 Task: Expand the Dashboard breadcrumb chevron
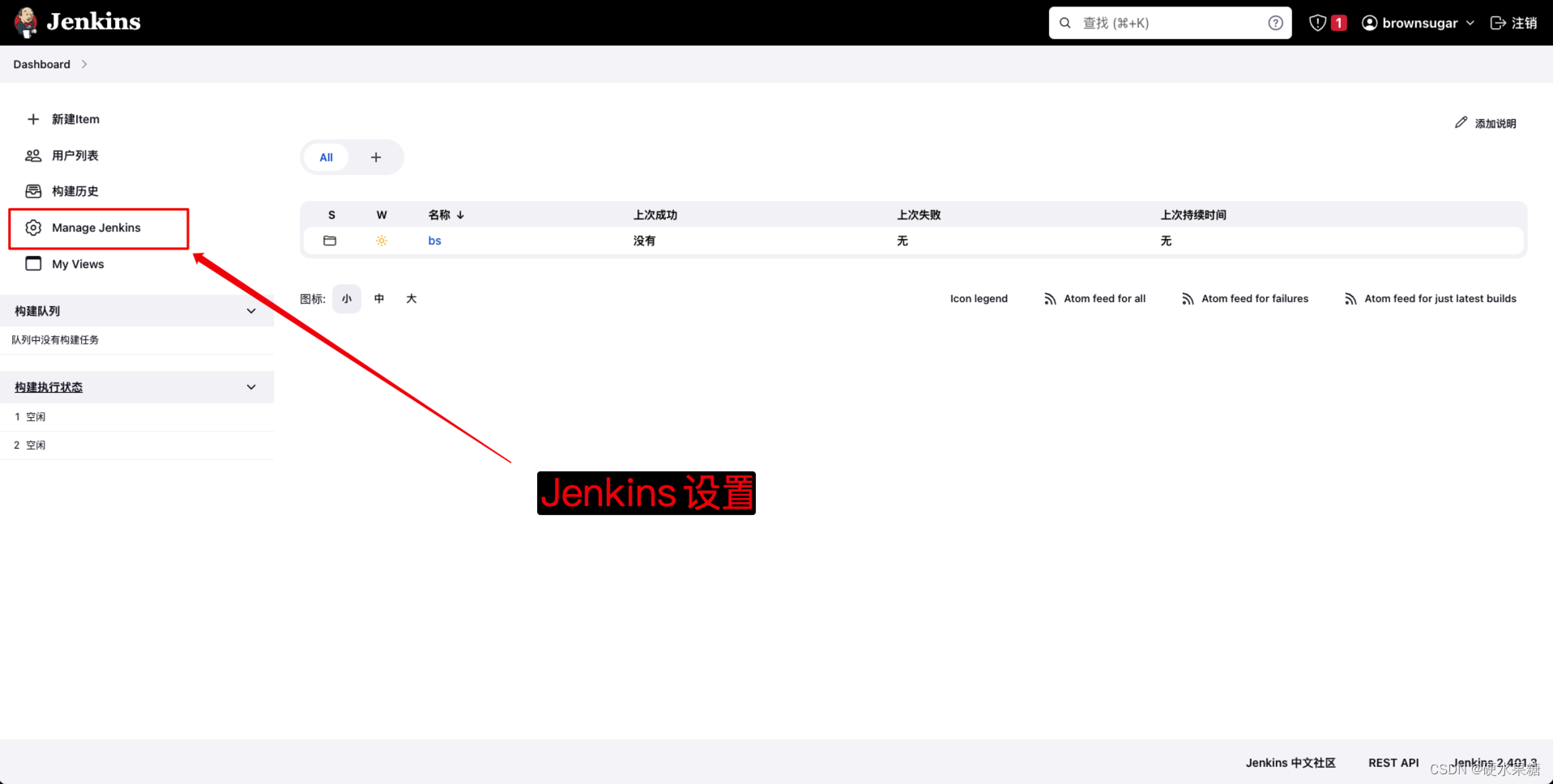[84, 64]
